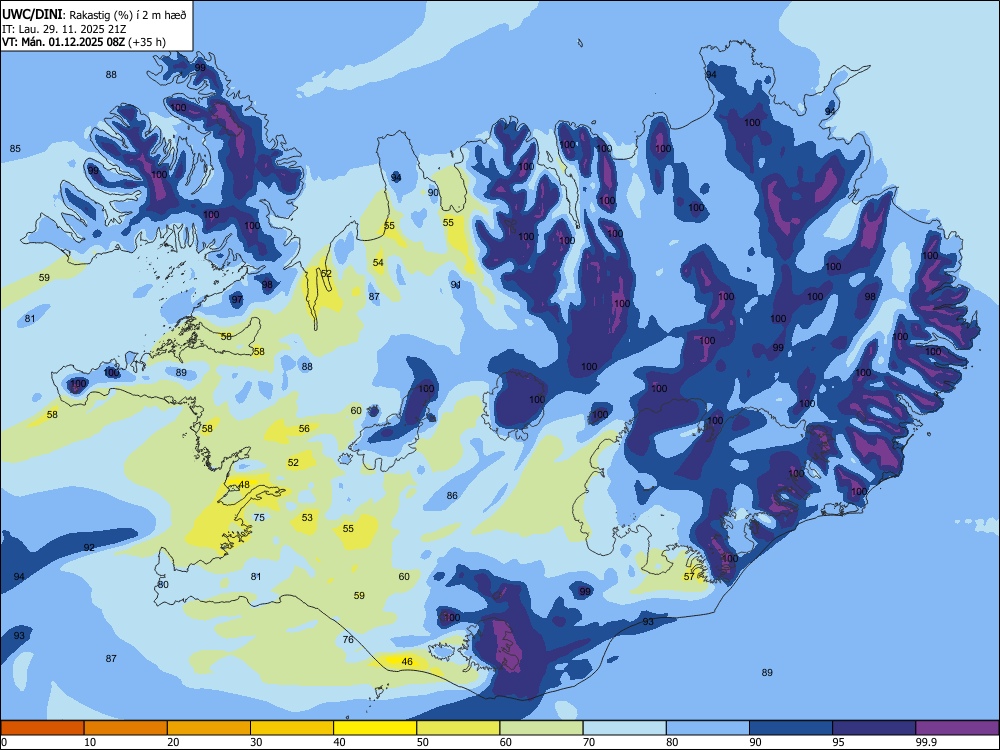Click the humidity value 46 on the map

point(407,661)
